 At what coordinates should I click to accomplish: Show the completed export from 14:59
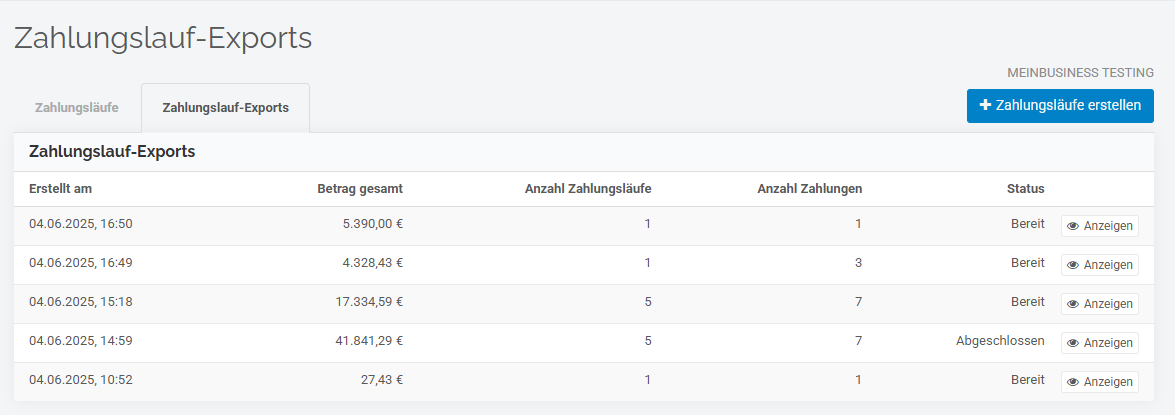(x=1099, y=343)
